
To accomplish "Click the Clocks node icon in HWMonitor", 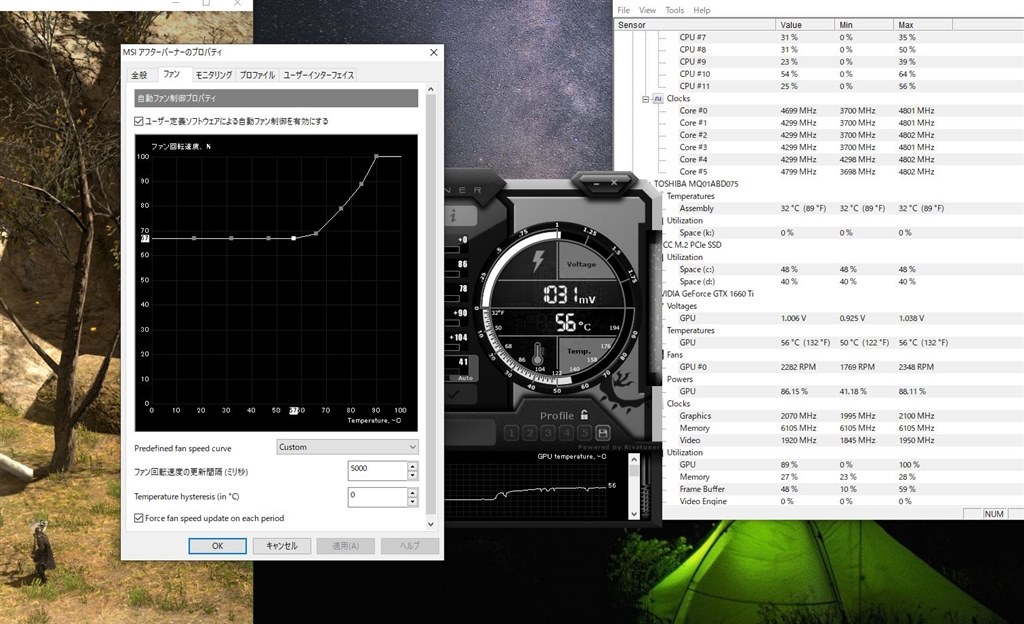I will [658, 99].
